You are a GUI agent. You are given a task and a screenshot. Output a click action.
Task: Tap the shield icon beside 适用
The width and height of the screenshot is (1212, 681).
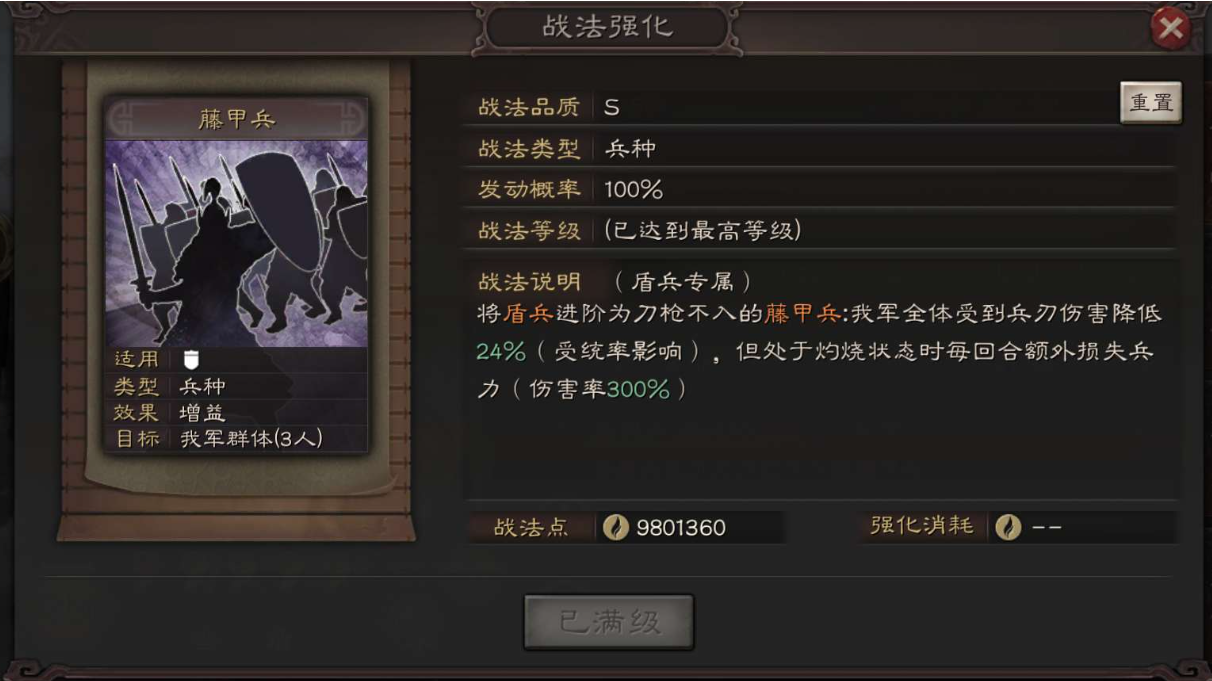[191, 360]
